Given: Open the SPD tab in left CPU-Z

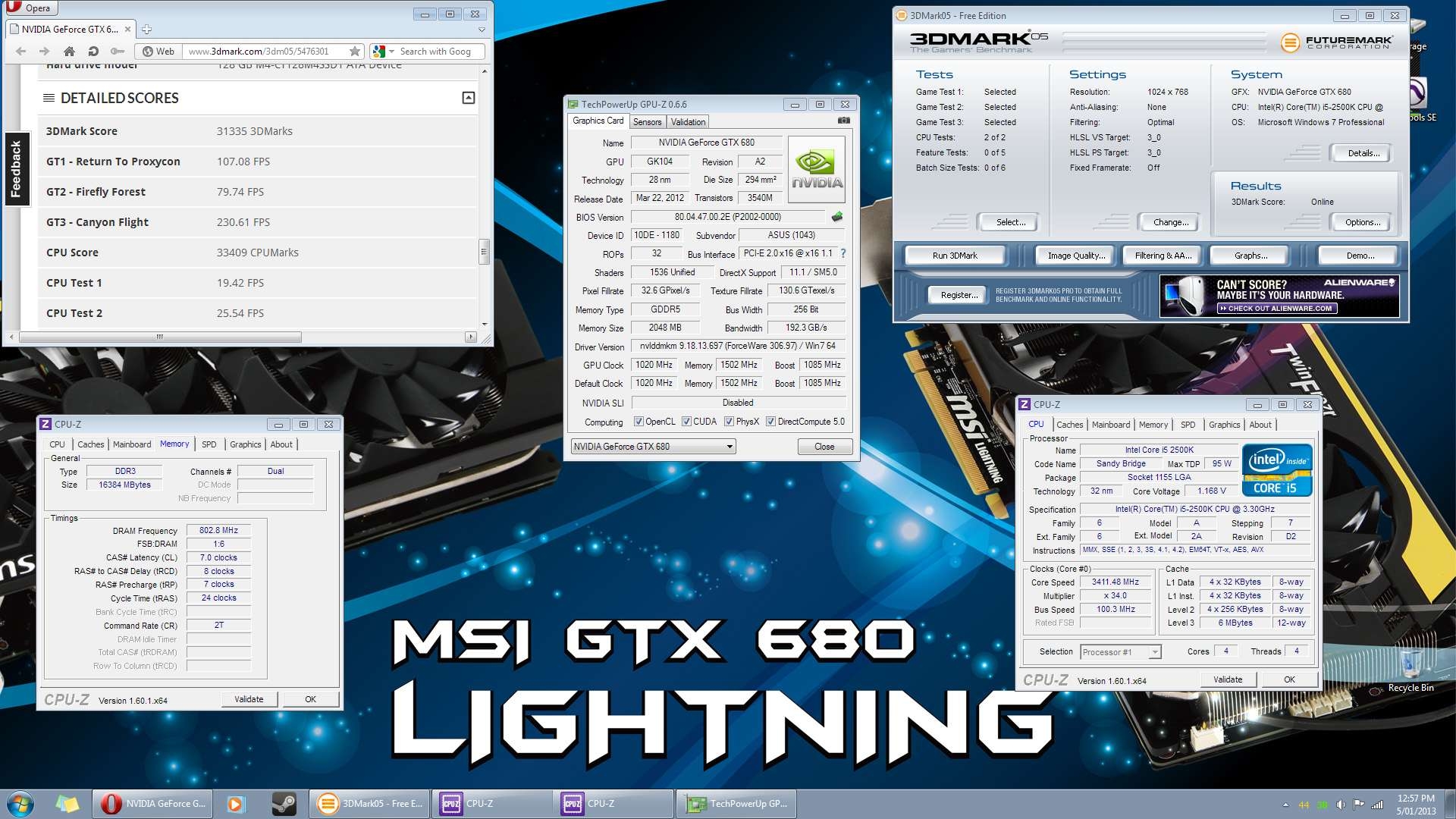Looking at the screenshot, I should pyautogui.click(x=209, y=444).
